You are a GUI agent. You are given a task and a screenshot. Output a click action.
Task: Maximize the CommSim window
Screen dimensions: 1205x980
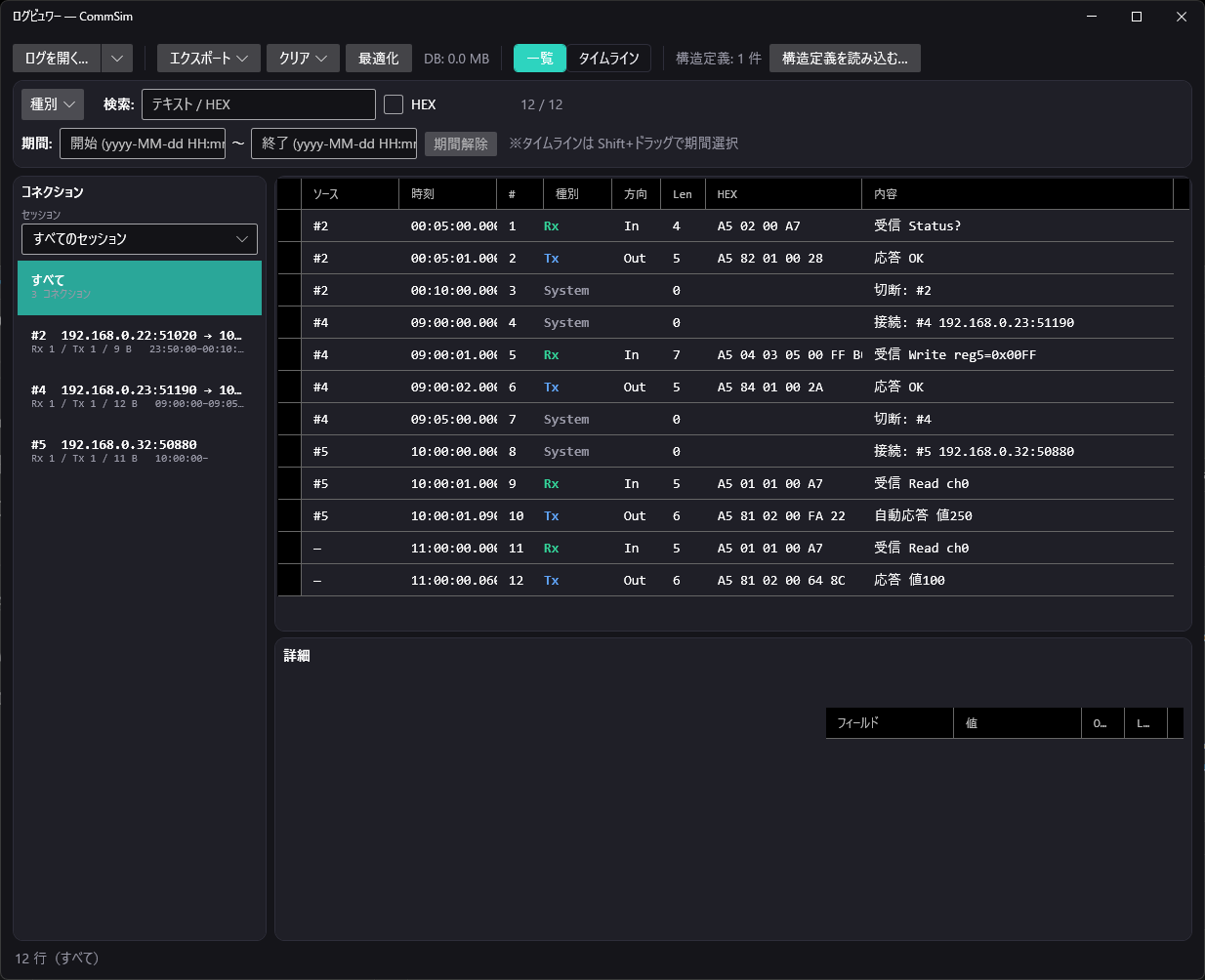click(1137, 17)
